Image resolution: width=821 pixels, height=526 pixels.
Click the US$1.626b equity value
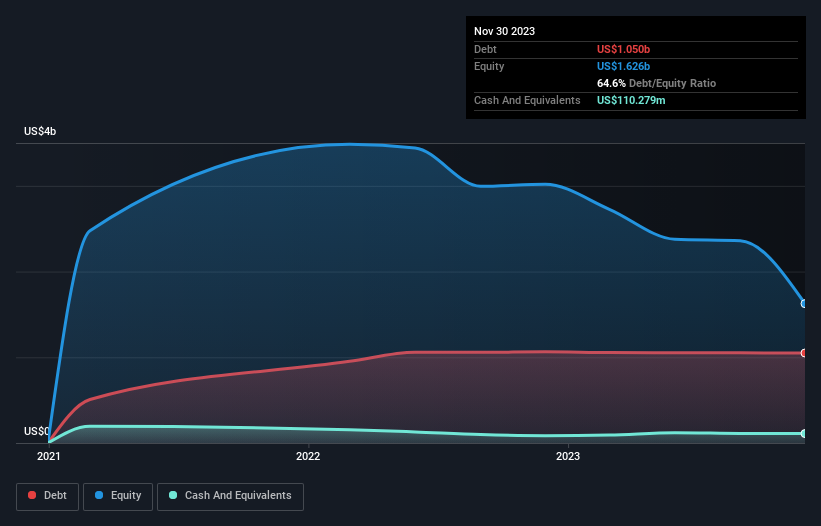[x=623, y=66]
